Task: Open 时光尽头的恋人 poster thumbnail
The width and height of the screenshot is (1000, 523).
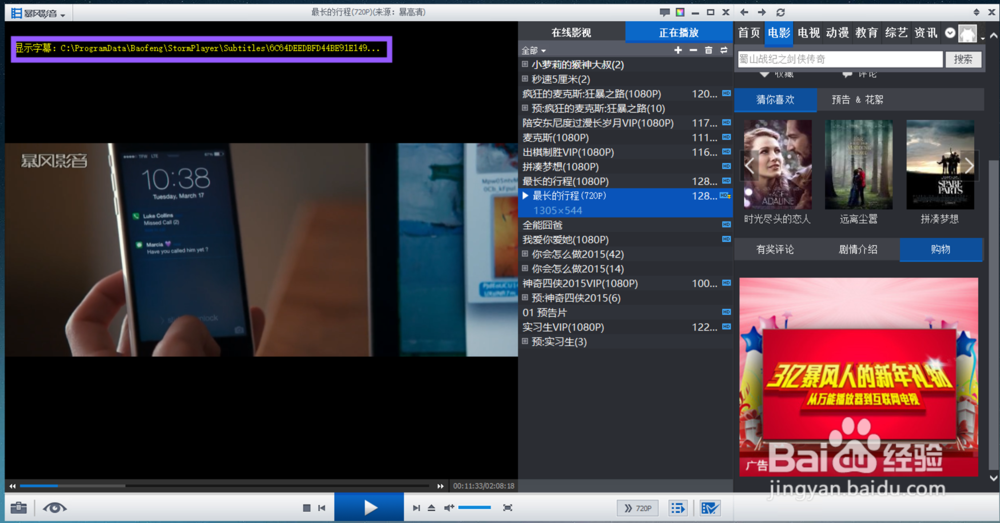Action: pyautogui.click(x=777, y=165)
